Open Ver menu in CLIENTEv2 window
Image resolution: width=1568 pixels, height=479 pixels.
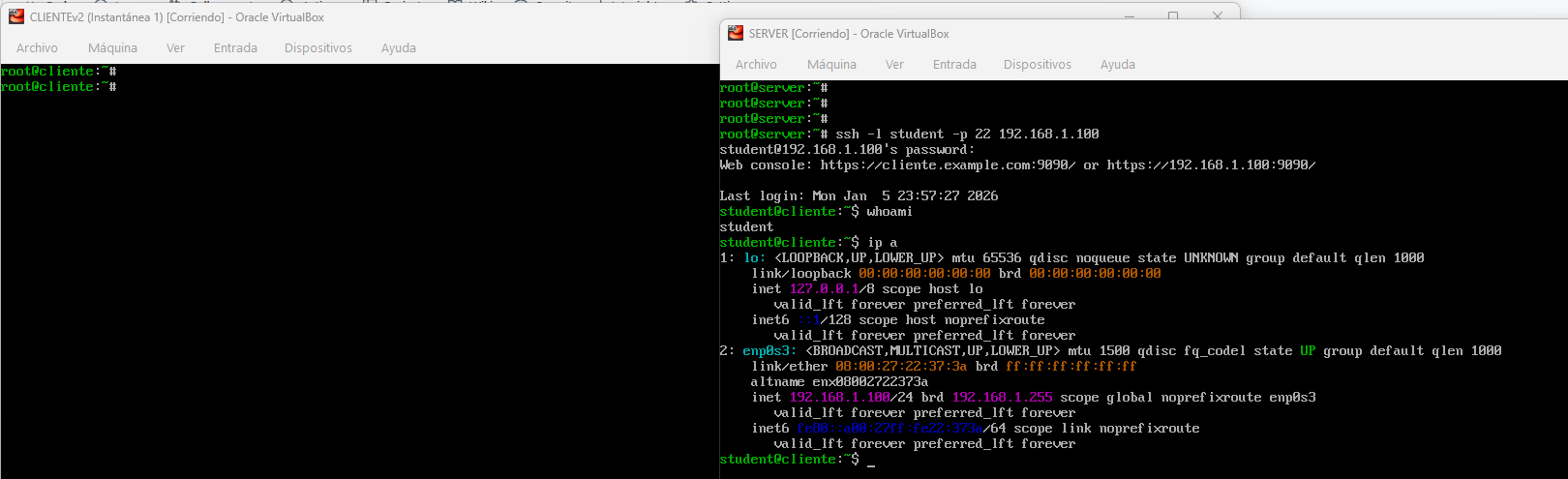coord(175,47)
